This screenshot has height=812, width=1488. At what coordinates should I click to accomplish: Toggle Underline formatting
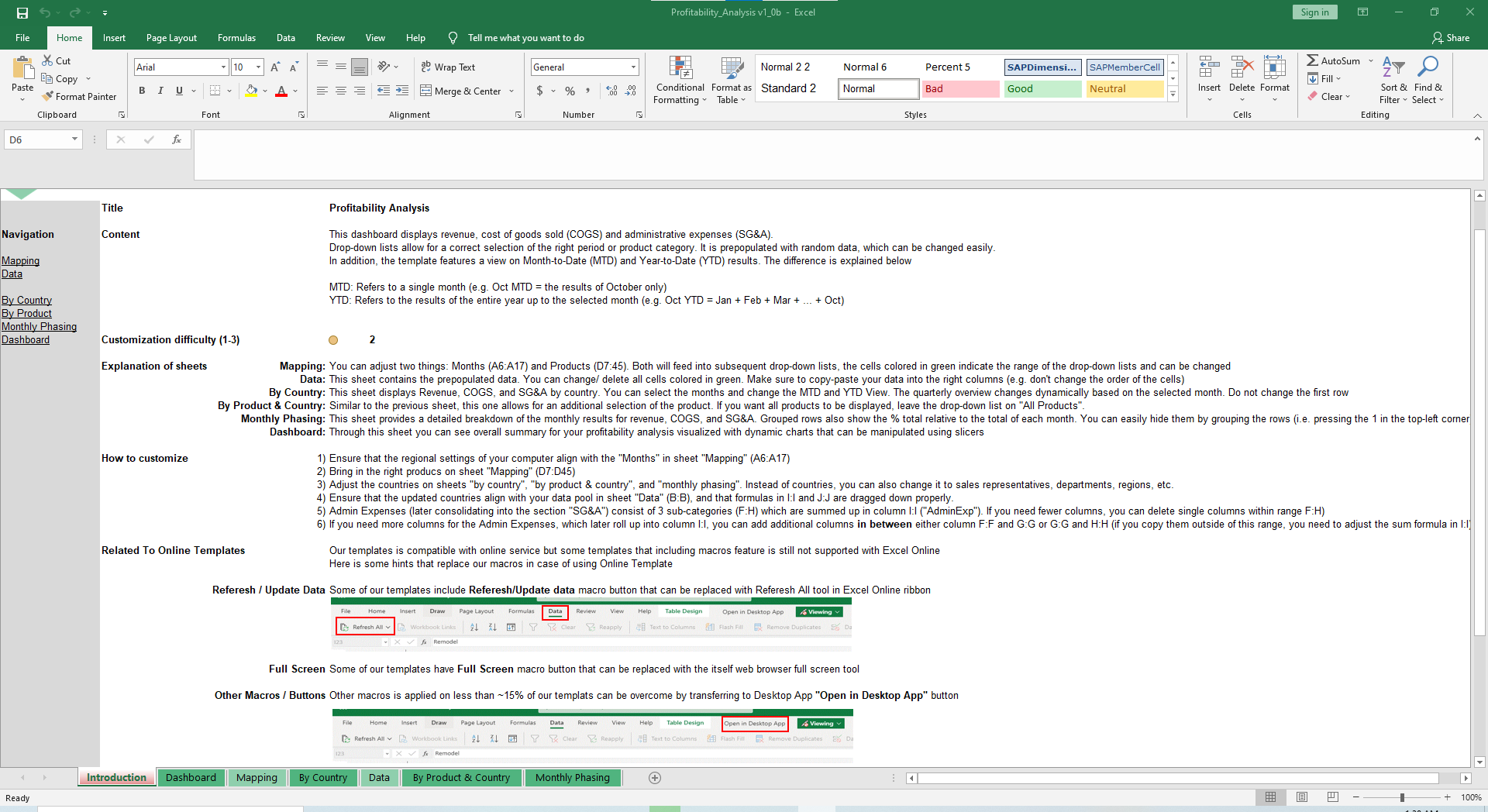coord(179,91)
